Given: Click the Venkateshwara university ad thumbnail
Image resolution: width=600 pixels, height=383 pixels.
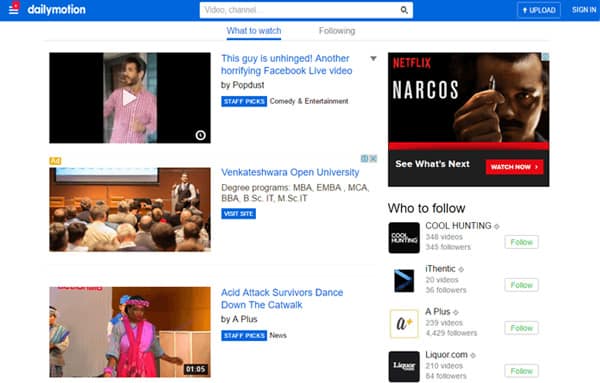Looking at the screenshot, I should coord(130,209).
